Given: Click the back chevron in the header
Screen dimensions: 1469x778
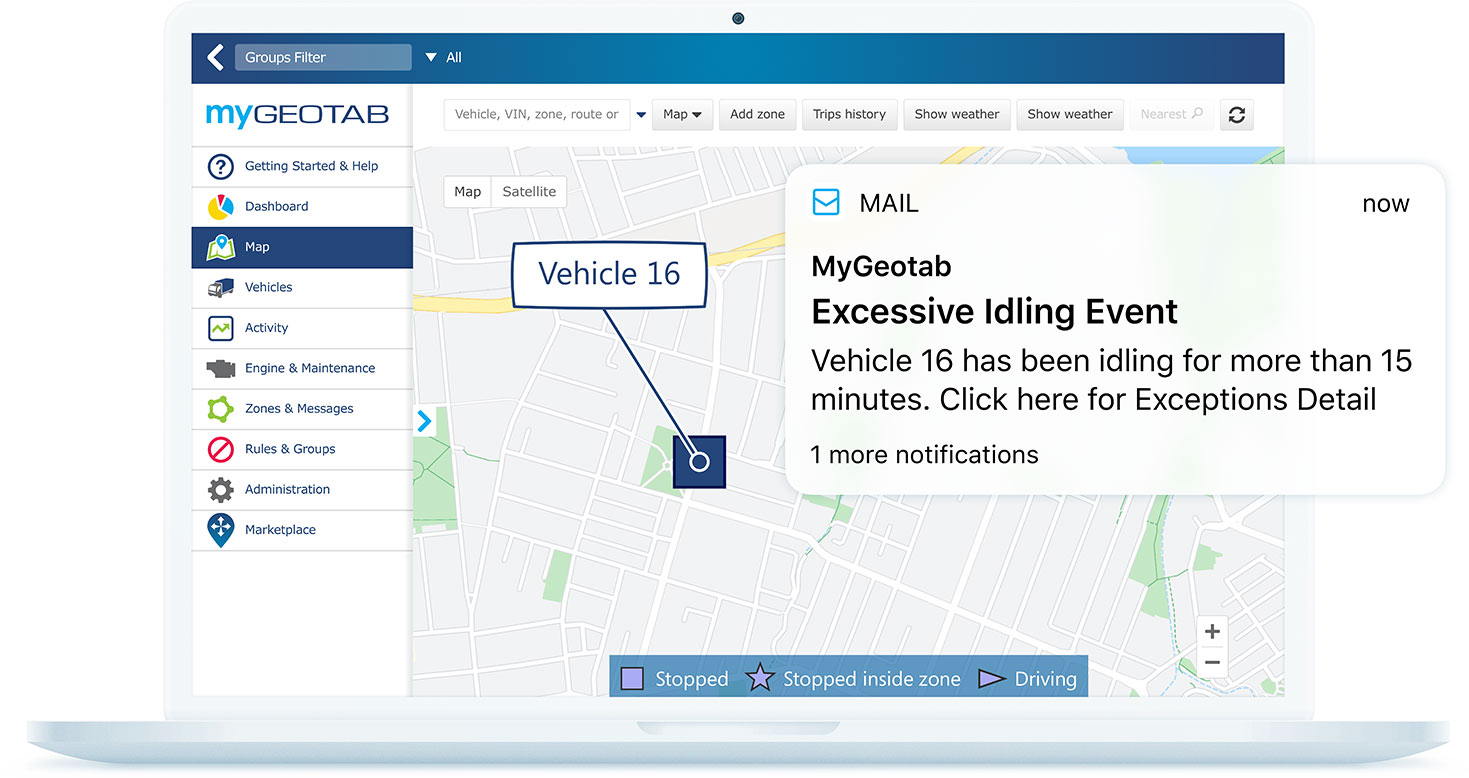Looking at the screenshot, I should coord(215,57).
